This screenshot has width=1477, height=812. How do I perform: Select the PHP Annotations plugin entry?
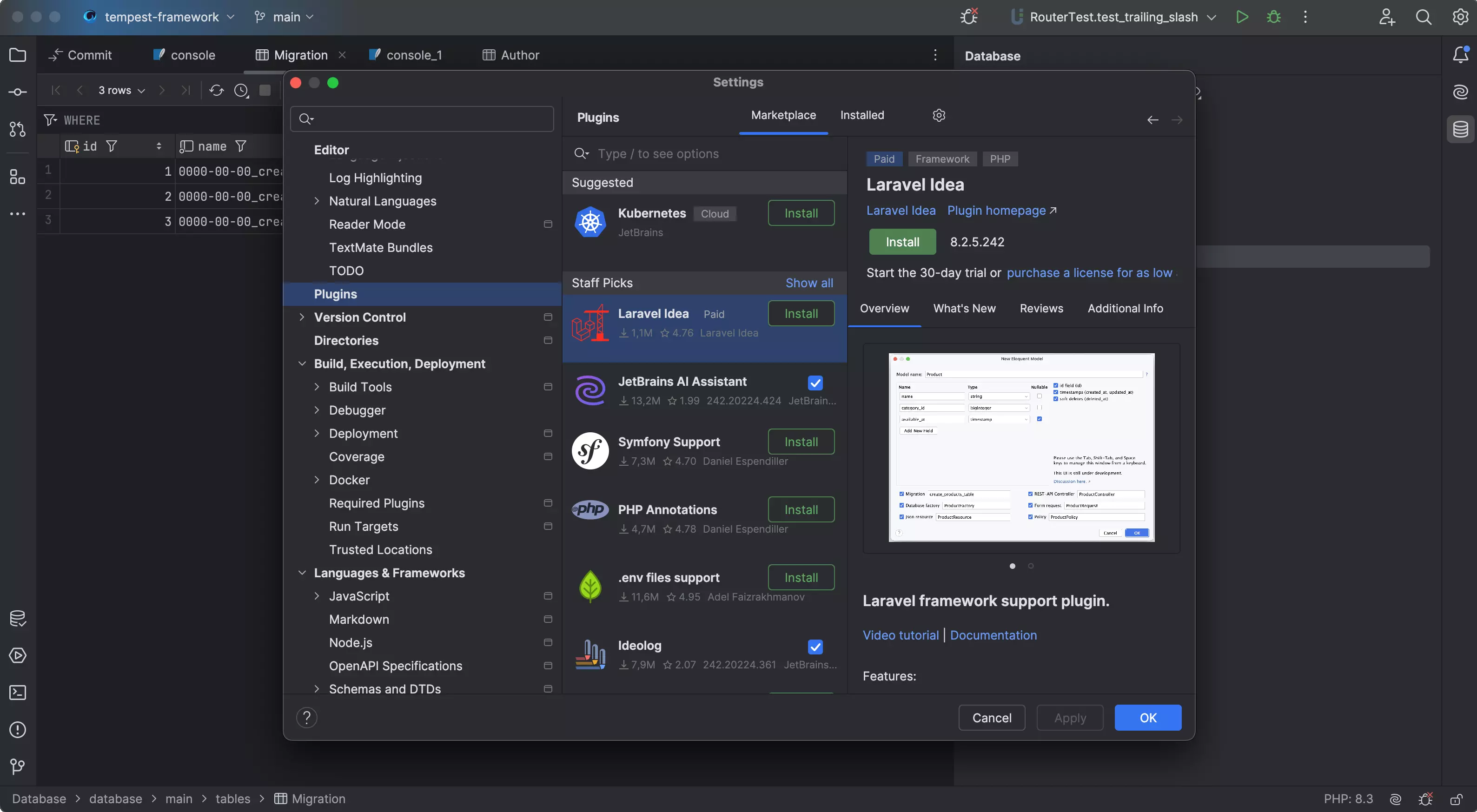click(705, 519)
